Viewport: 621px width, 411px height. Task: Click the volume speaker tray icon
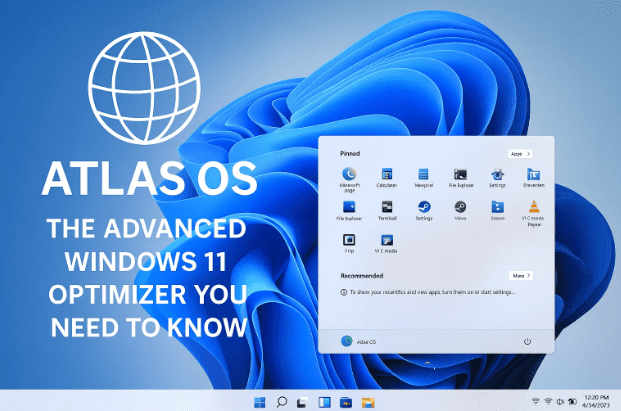560,401
